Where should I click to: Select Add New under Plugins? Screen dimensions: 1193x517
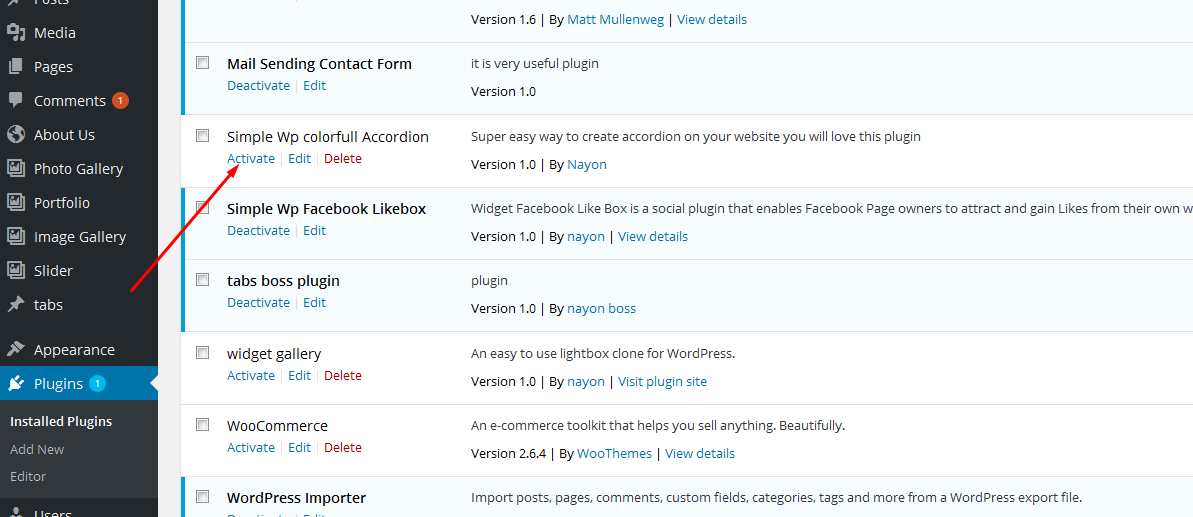37,449
